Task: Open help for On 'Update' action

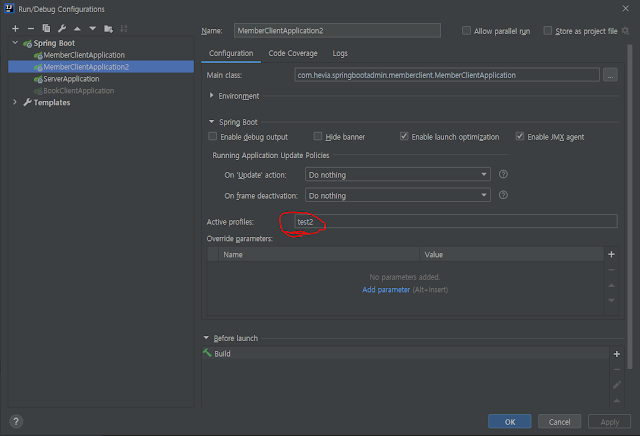Action: click(503, 174)
